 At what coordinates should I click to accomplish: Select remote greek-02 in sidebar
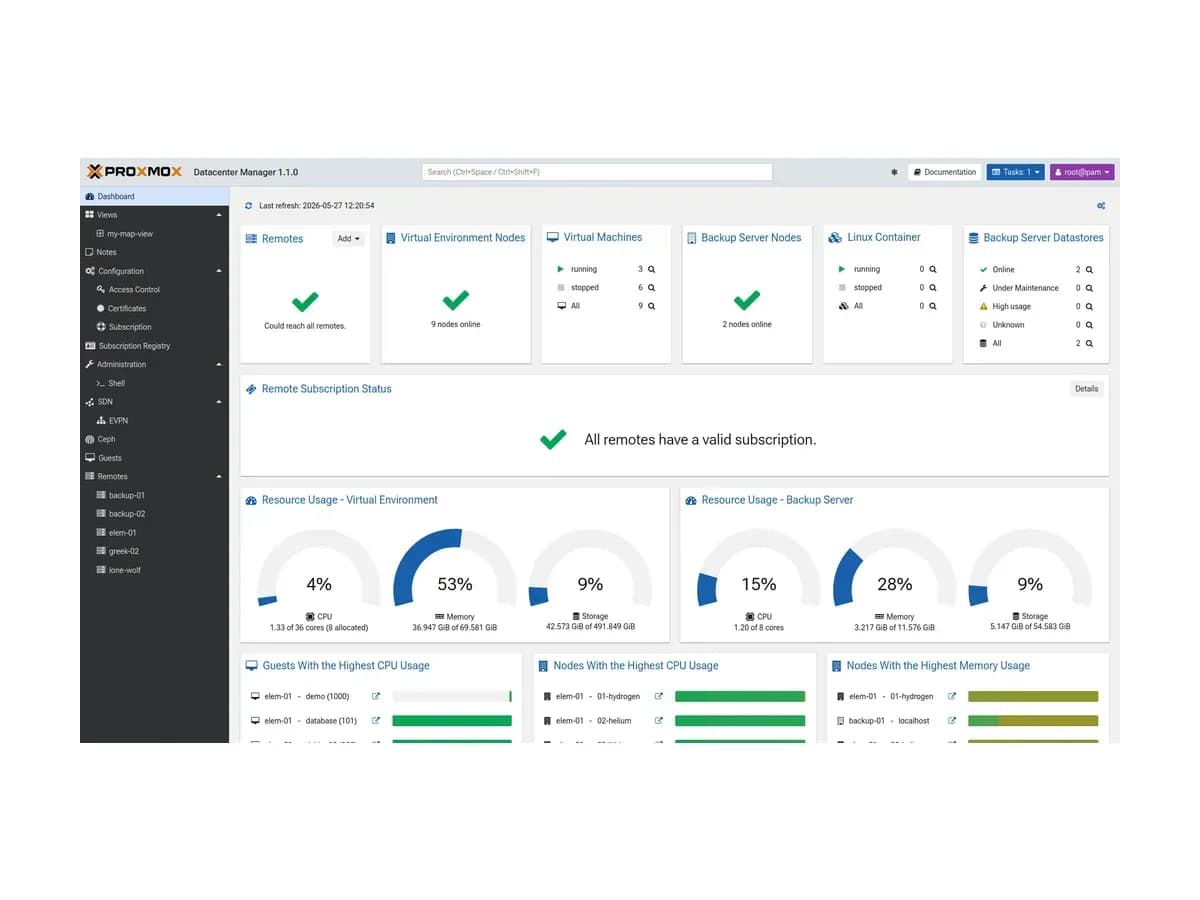click(x=155, y=551)
